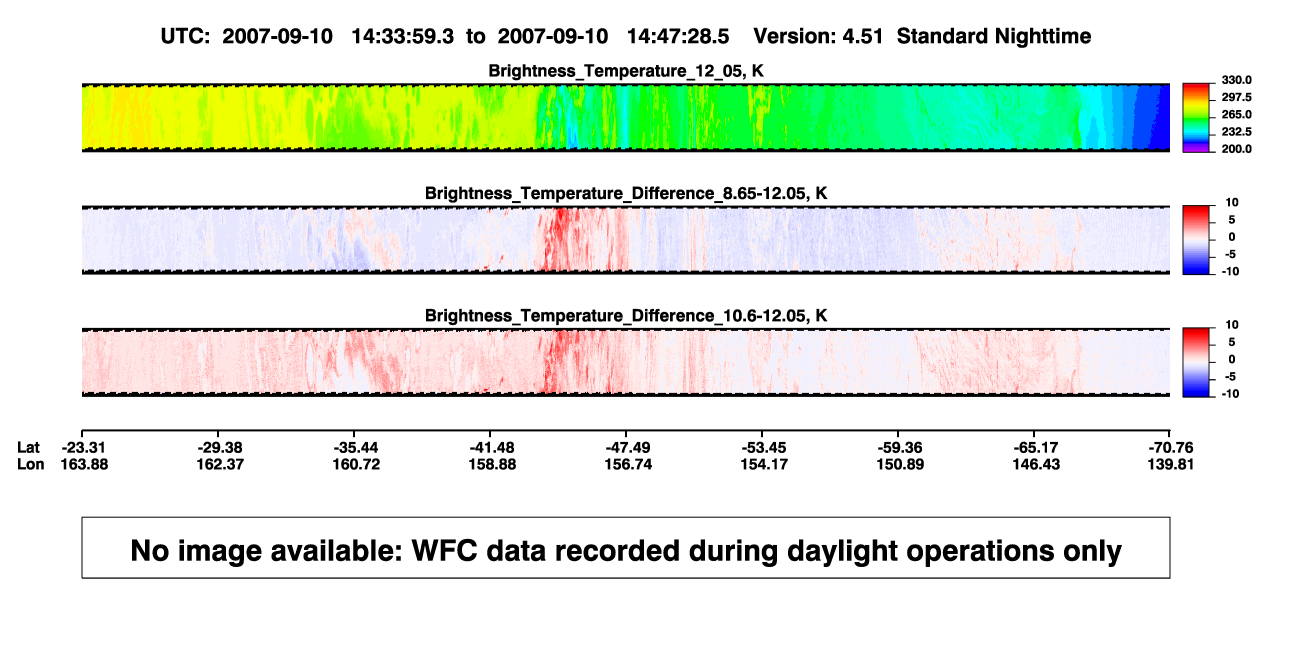Image resolution: width=1300 pixels, height=667 pixels.
Task: Select the Brightness_Temperature_12_05 plot title
Action: (x=626, y=71)
